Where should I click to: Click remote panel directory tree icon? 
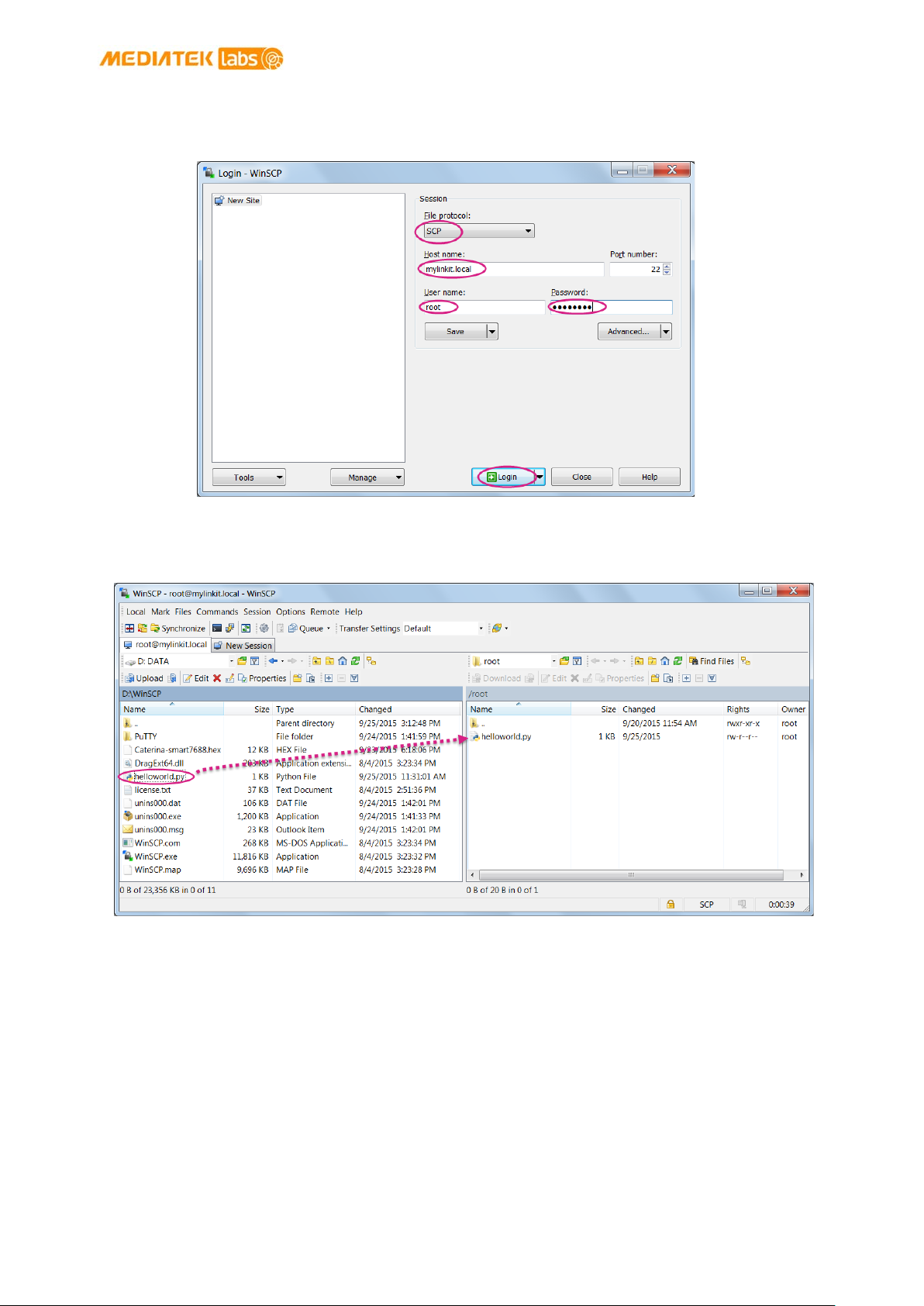point(746,661)
